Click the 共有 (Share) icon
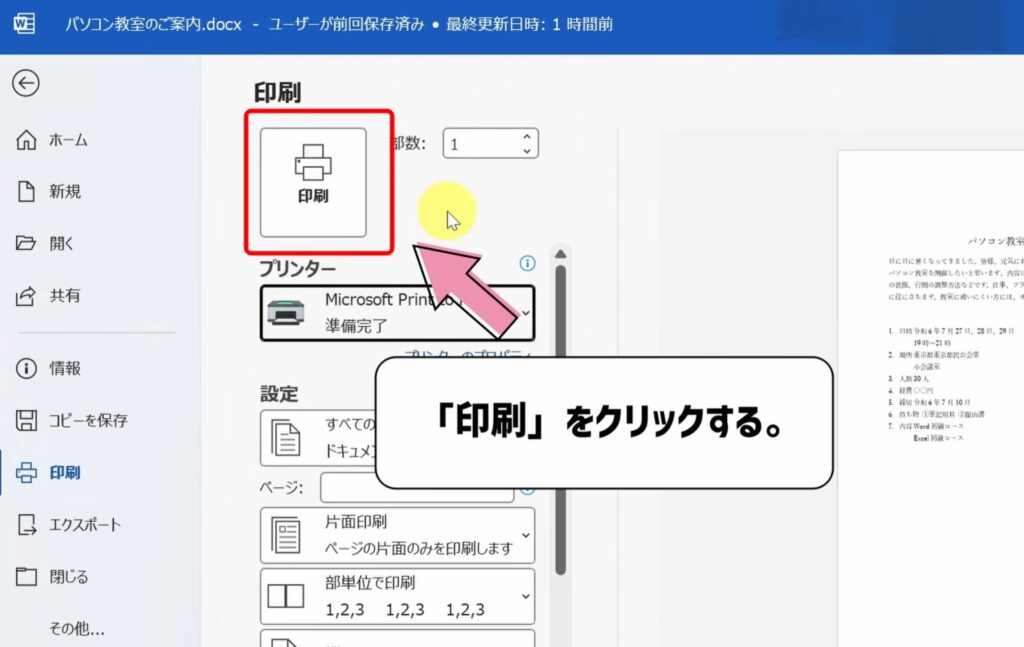 pos(39,295)
